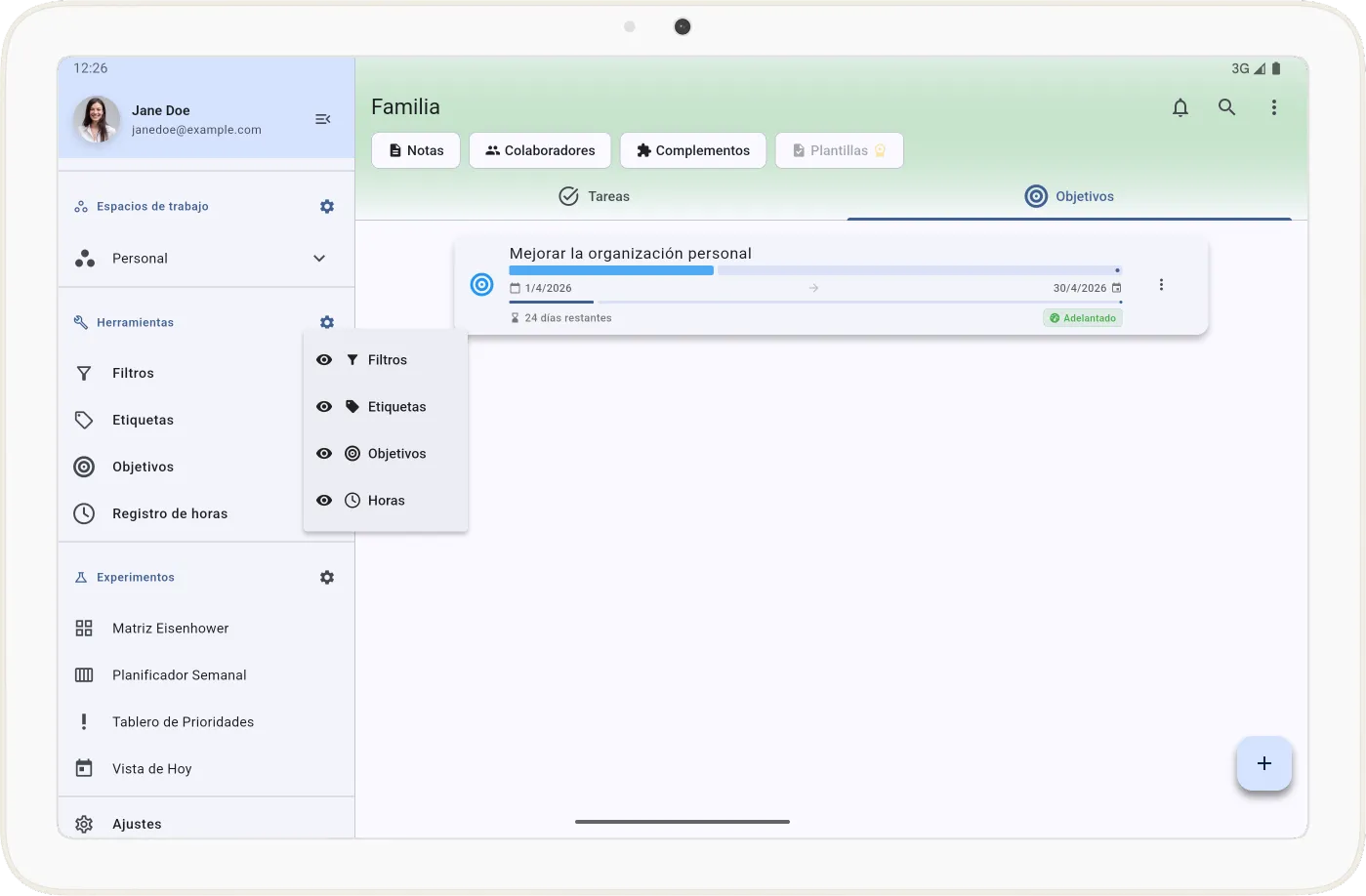
Task: Click the Etiquetas tag icon in sidebar
Action: [84, 420]
